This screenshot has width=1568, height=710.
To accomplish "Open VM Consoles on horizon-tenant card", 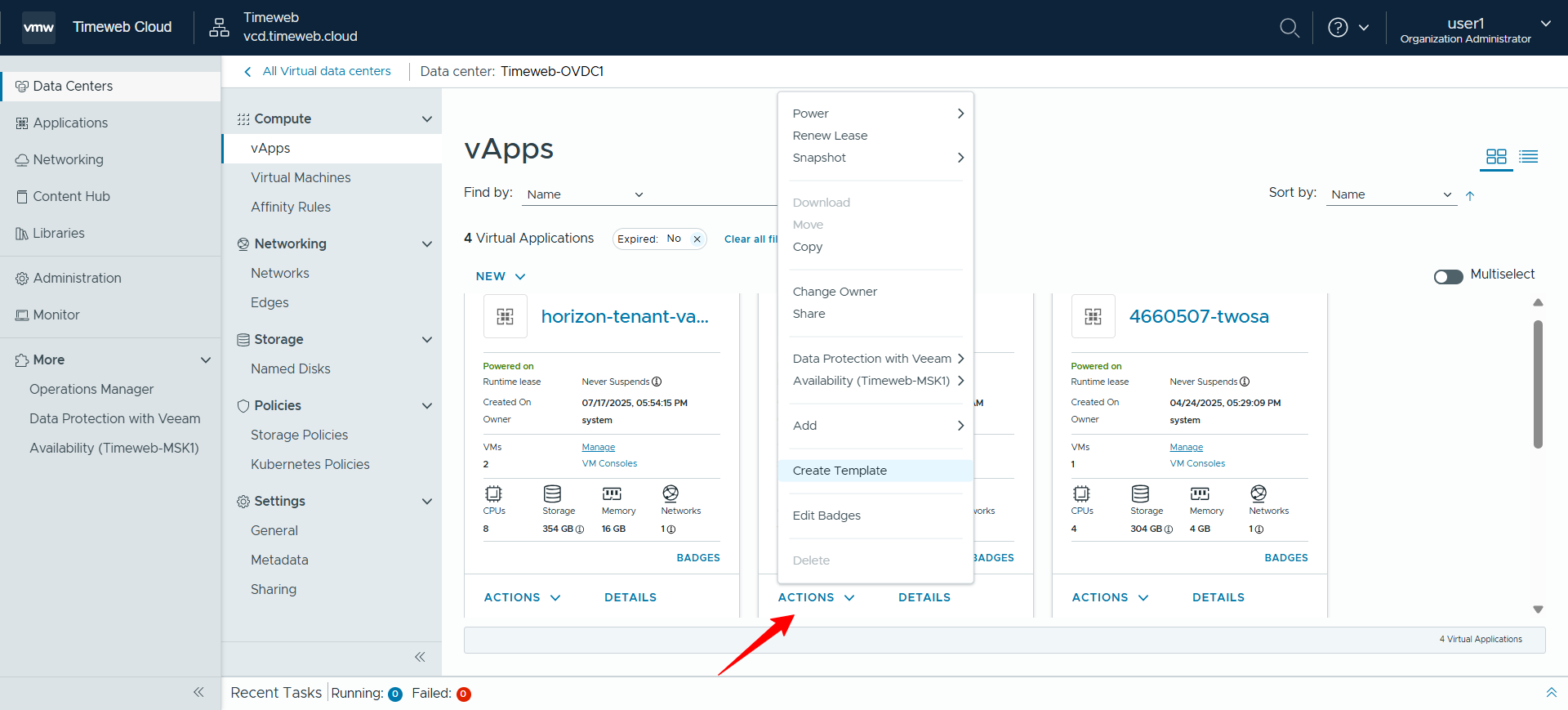I will pos(609,463).
